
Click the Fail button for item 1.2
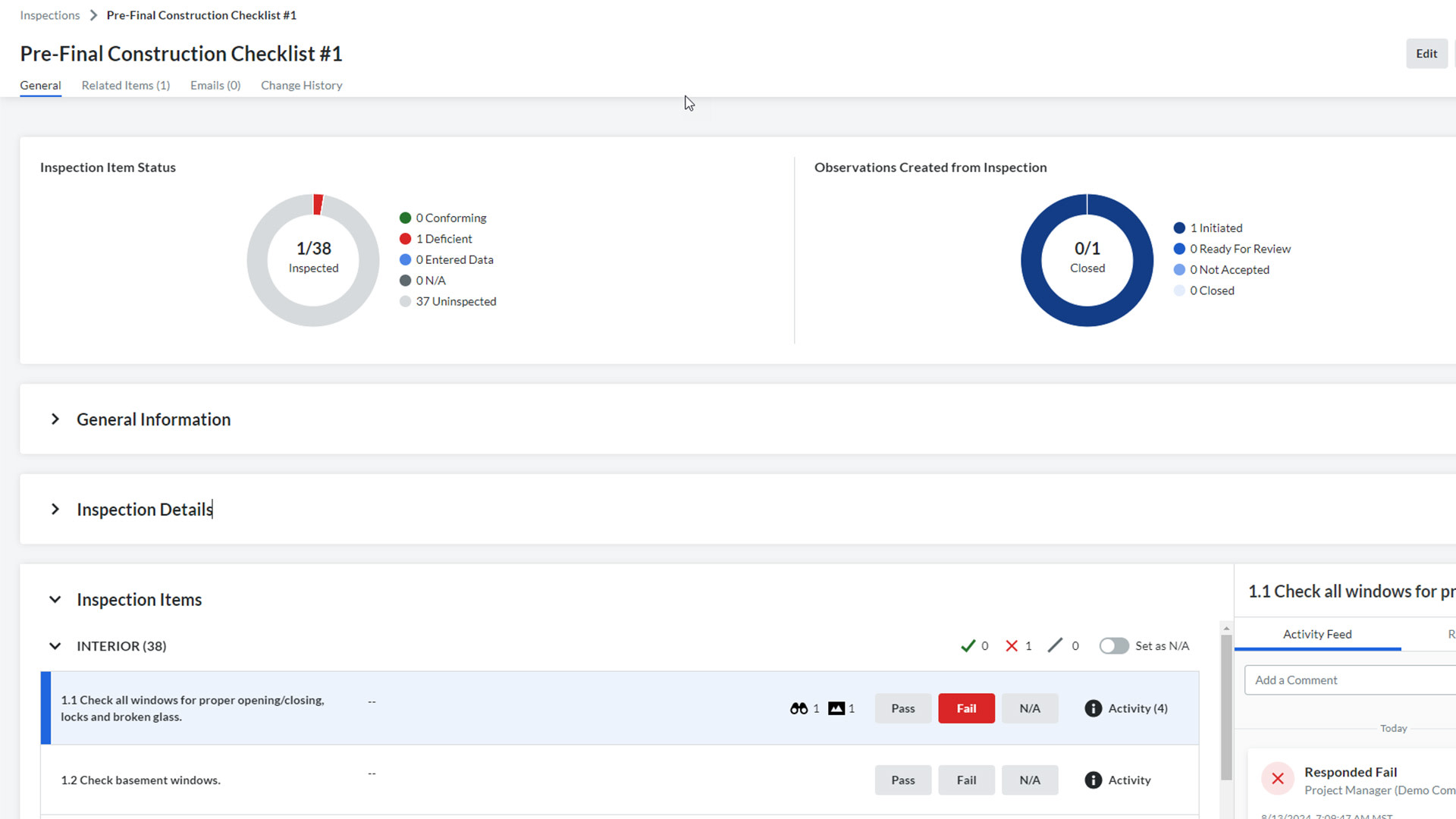pyautogui.click(x=965, y=779)
